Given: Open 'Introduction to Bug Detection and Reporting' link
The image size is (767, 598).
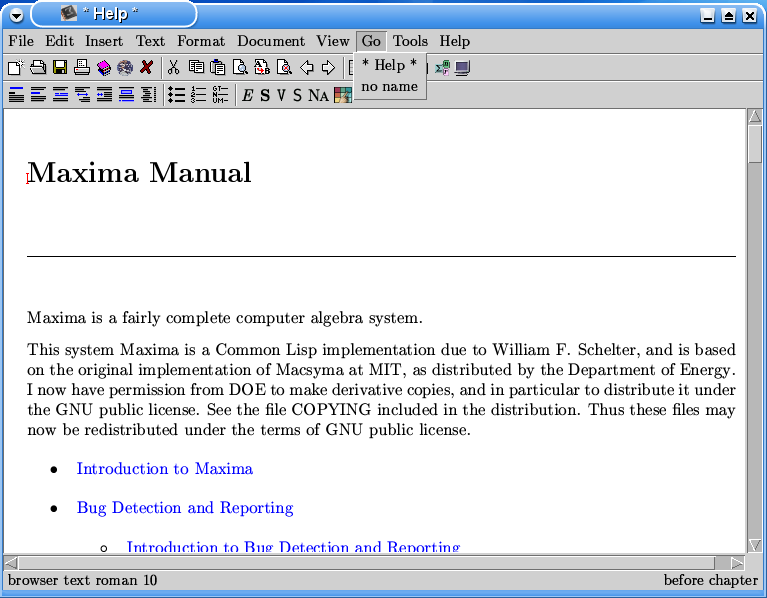Looking at the screenshot, I should (293, 546).
